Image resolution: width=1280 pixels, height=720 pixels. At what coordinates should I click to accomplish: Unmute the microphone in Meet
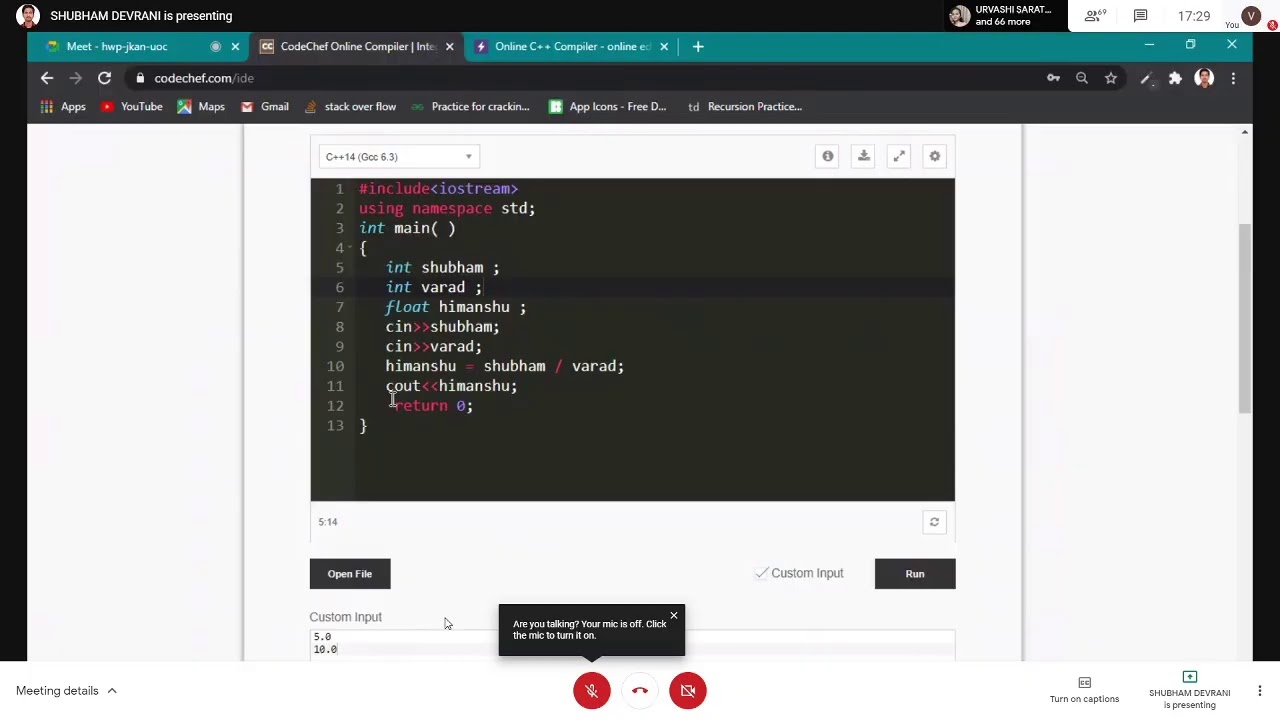point(592,690)
